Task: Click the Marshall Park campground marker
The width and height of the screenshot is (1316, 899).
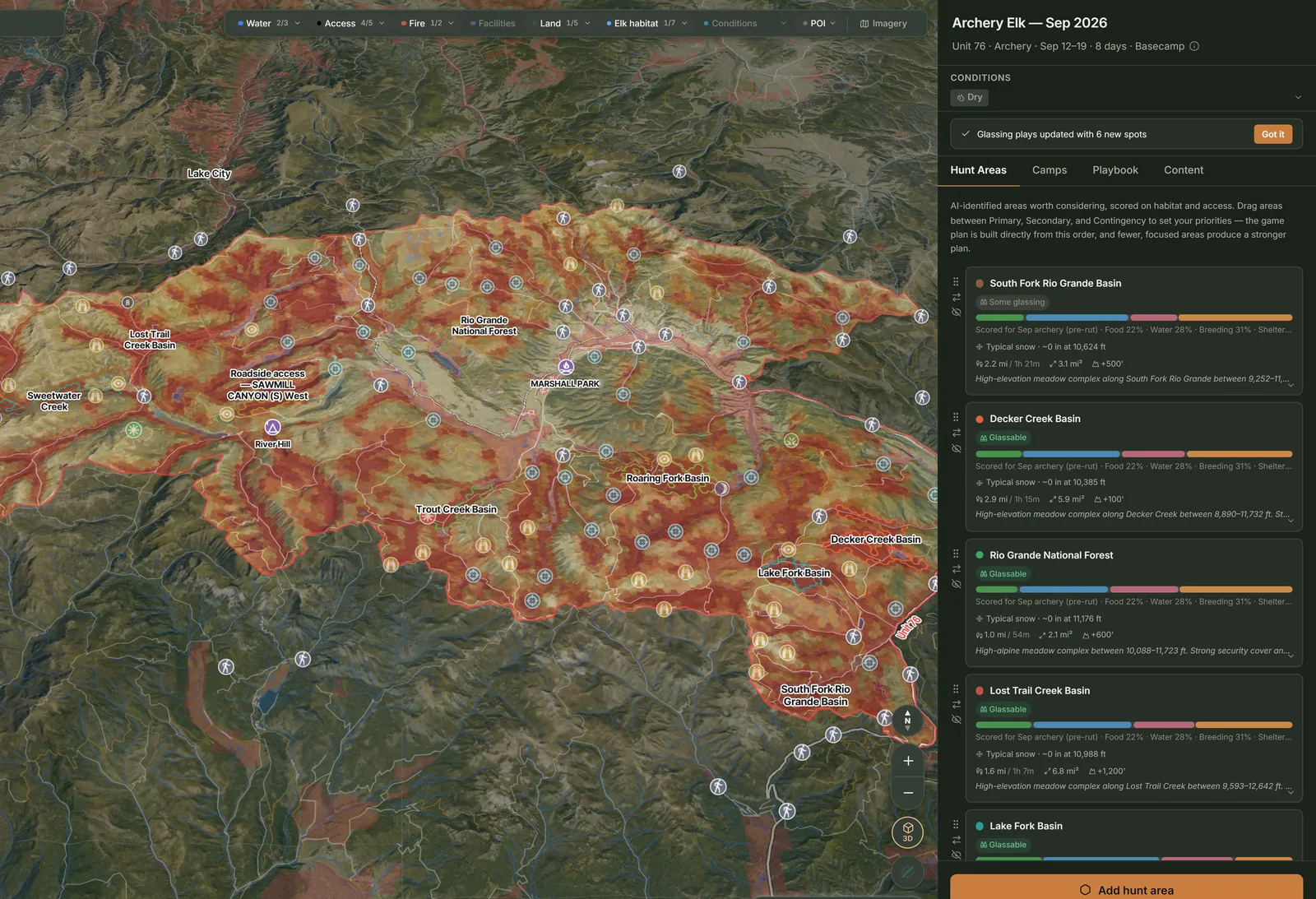Action: click(x=566, y=366)
